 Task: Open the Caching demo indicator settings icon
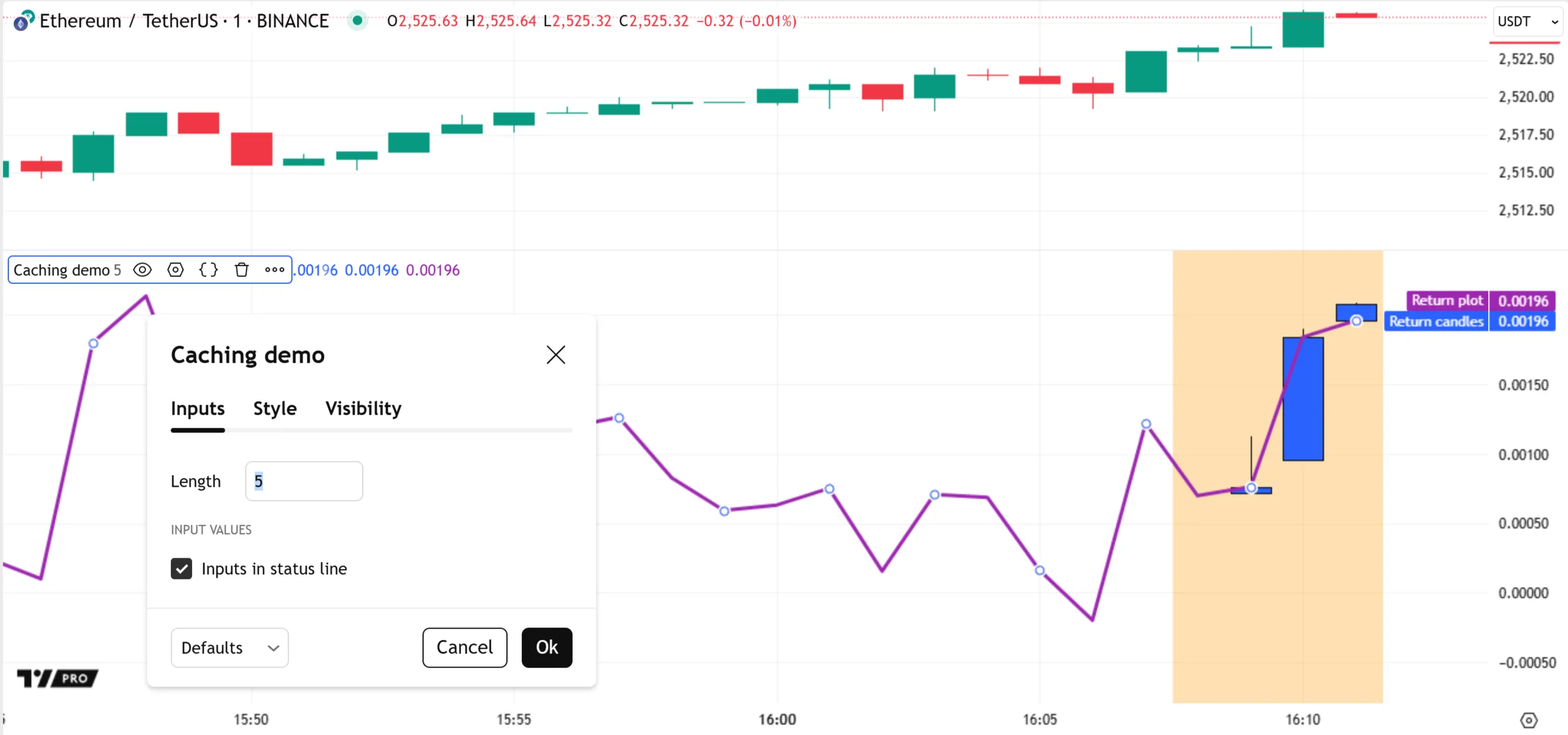175,270
